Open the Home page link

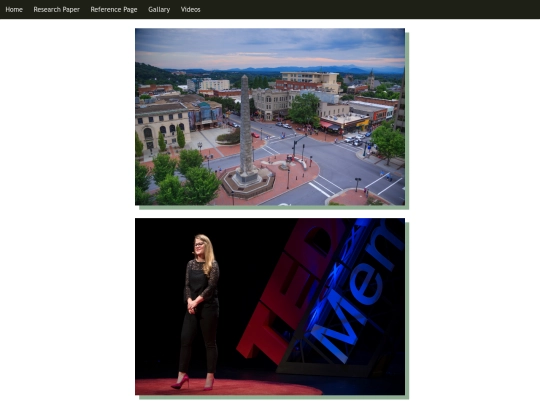14,10
